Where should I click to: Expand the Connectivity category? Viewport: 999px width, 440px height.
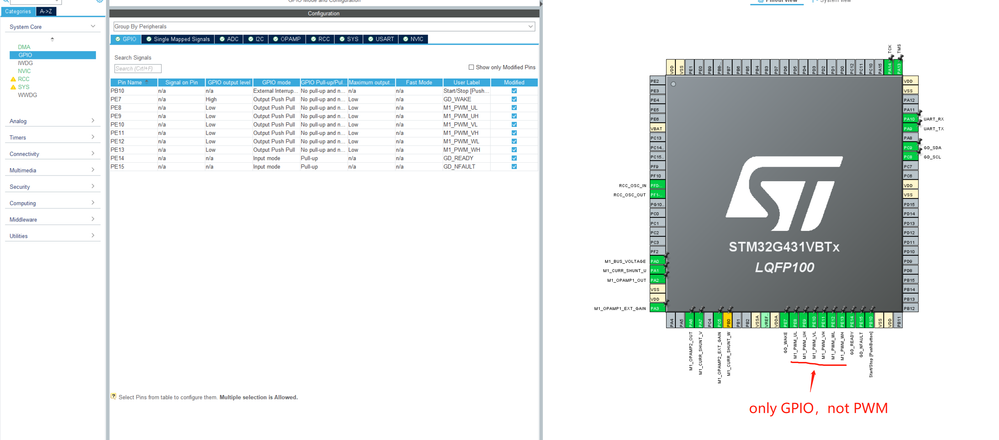(93, 154)
